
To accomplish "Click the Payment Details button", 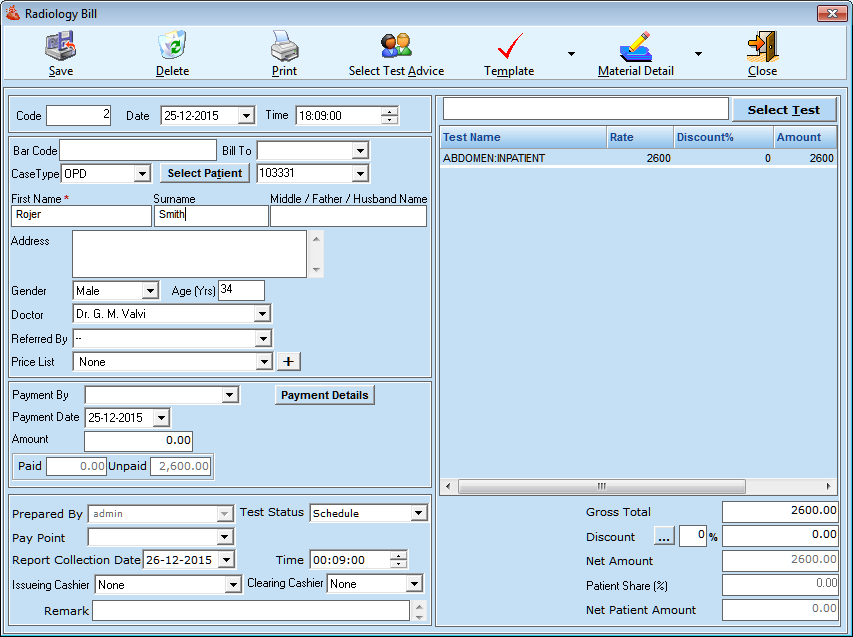I will [324, 395].
